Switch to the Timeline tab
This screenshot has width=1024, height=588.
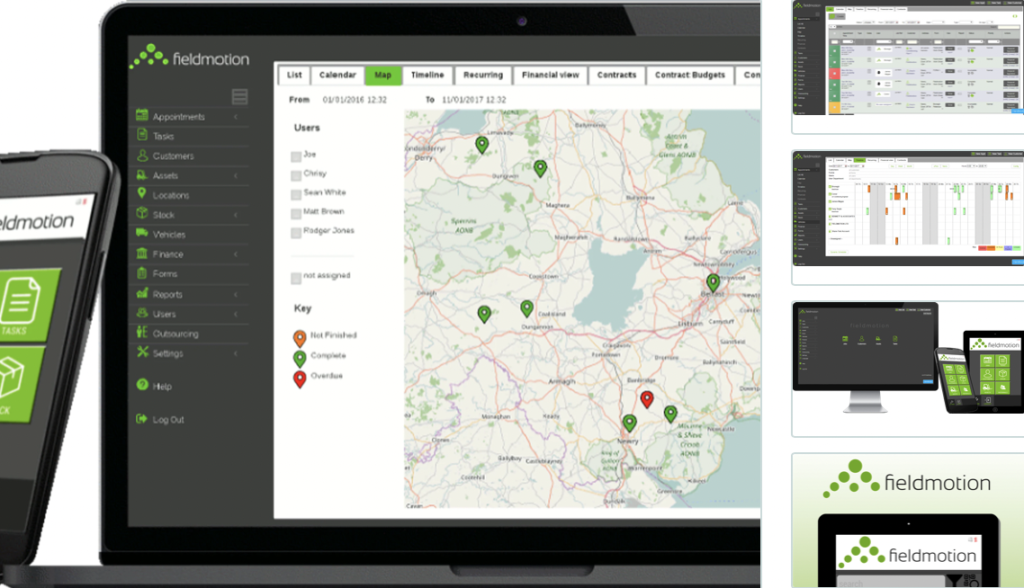[x=428, y=75]
